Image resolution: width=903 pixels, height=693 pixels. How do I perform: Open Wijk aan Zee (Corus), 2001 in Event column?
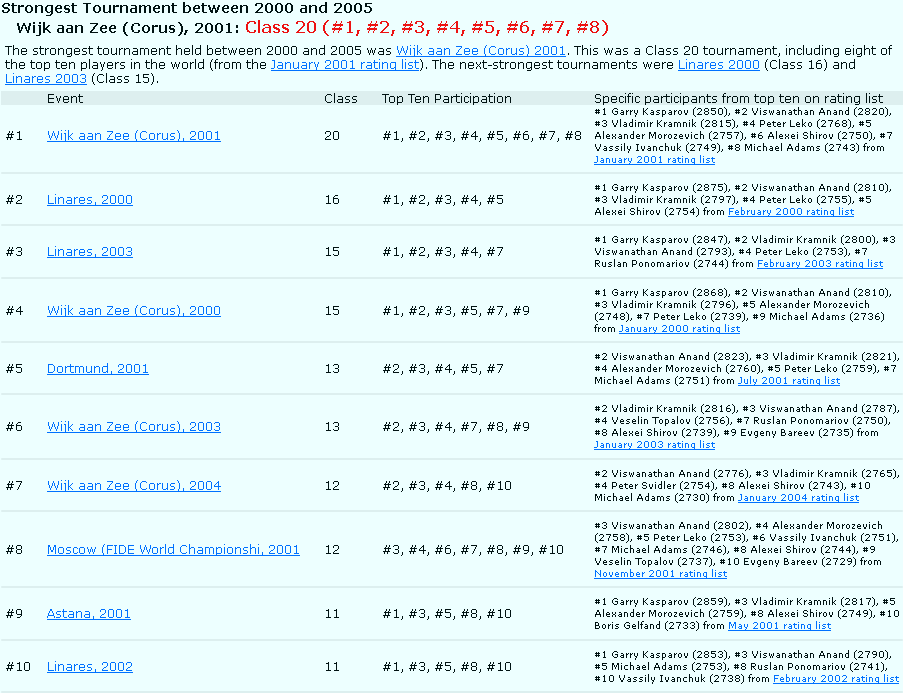[x=134, y=135]
